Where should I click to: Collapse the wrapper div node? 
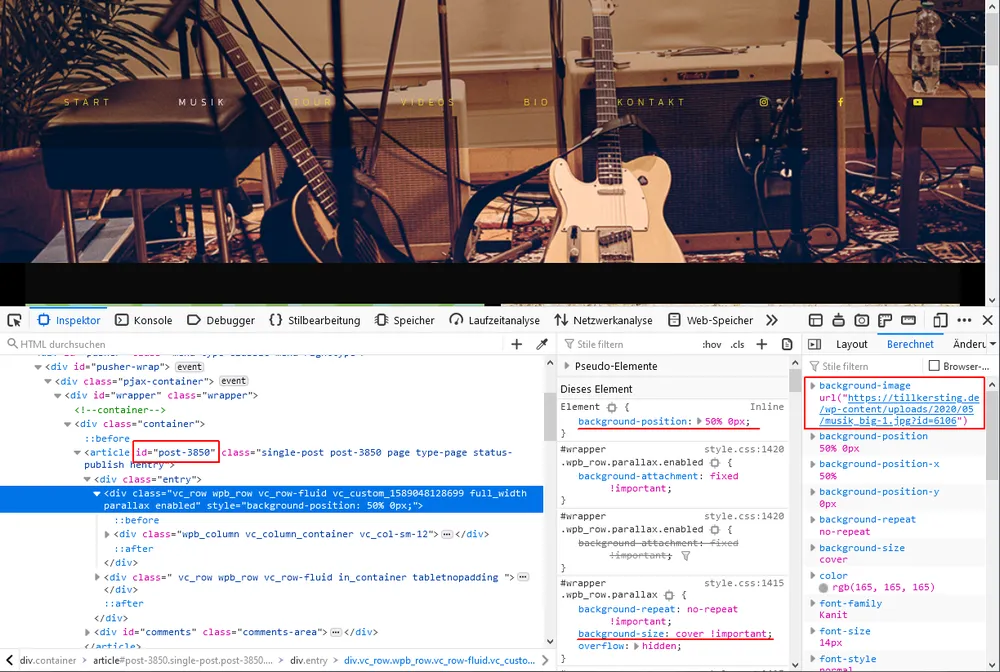(58, 396)
